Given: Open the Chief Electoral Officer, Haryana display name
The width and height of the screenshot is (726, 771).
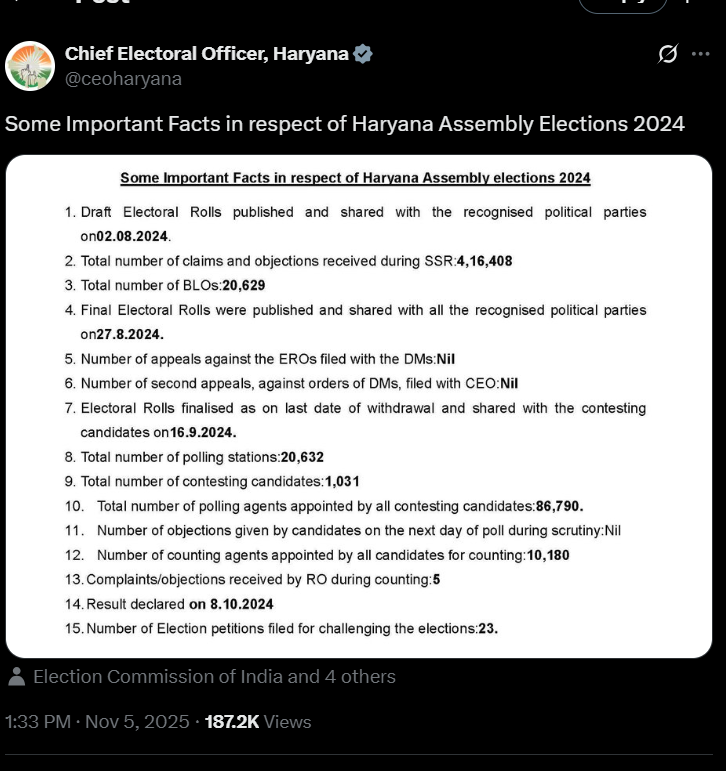Looking at the screenshot, I should click(x=206, y=54).
